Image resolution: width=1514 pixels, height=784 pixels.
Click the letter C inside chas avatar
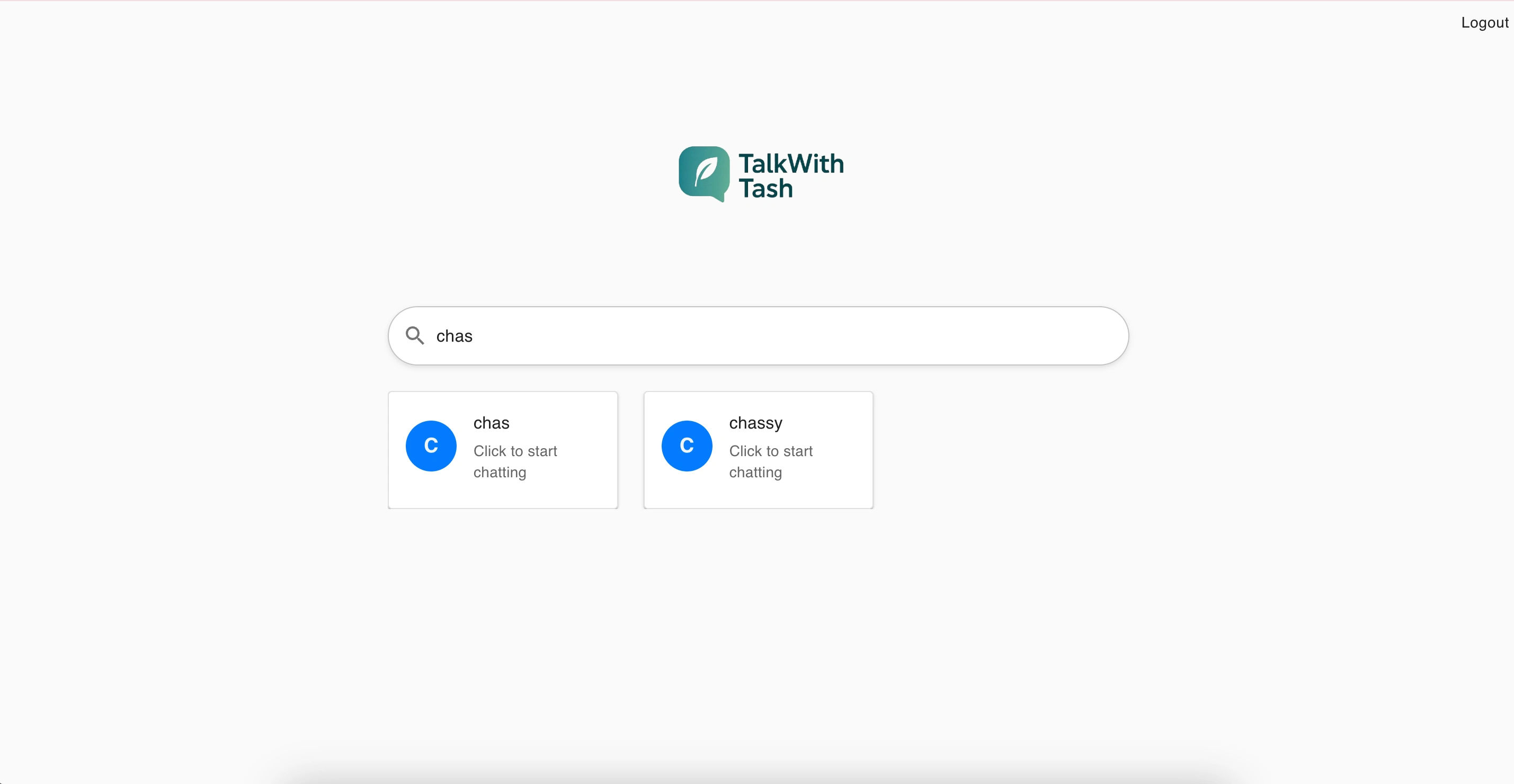click(431, 446)
